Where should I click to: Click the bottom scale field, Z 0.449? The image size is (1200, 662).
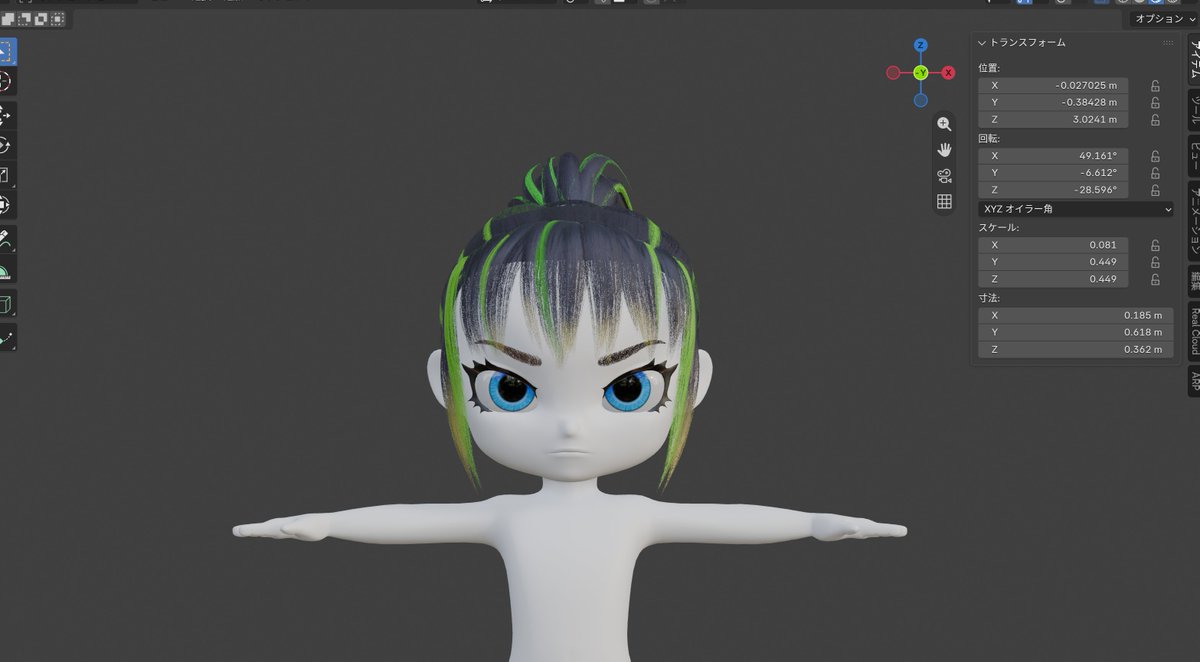[1053, 279]
